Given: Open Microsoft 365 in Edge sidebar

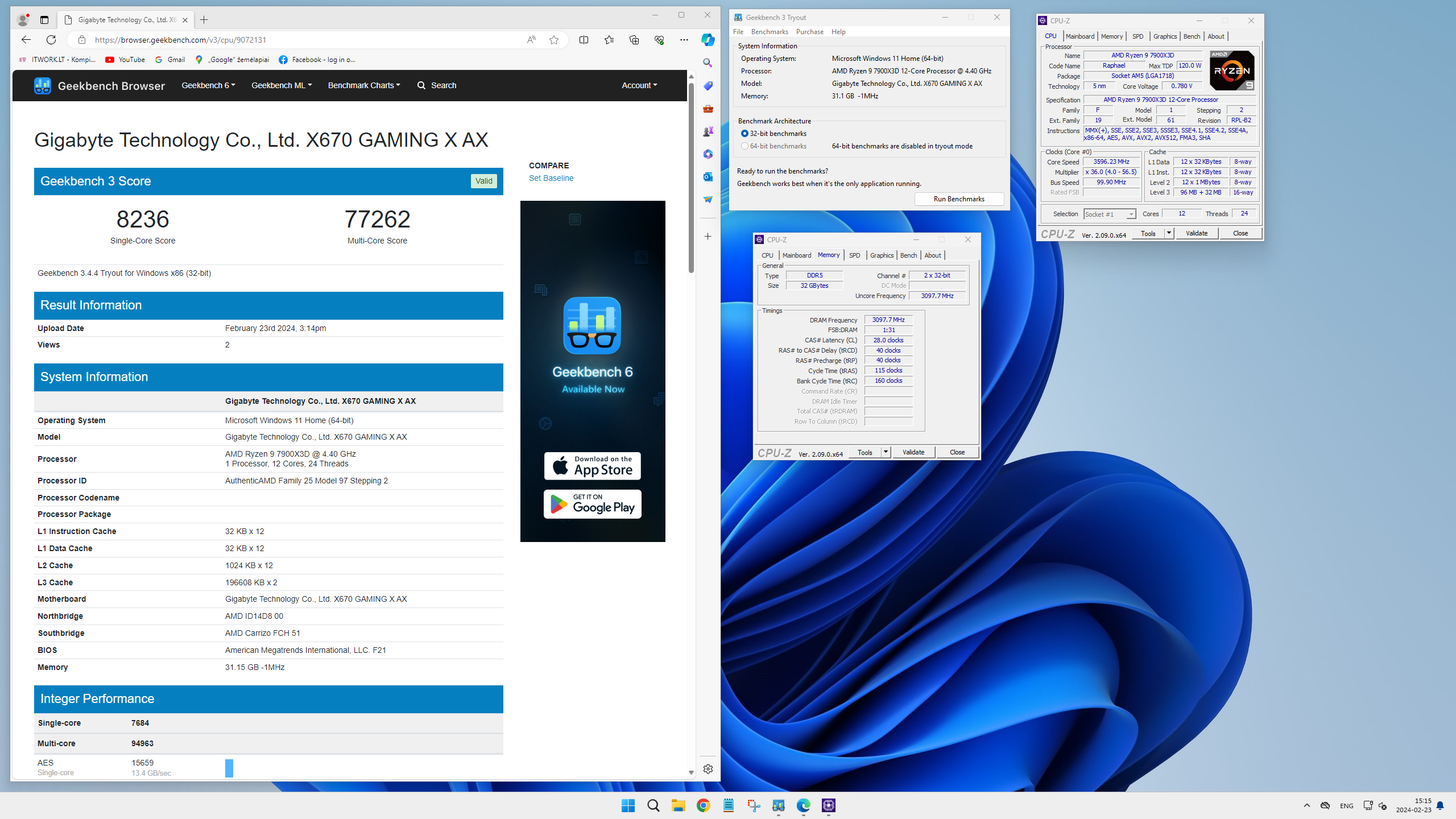Looking at the screenshot, I should pyautogui.click(x=708, y=154).
